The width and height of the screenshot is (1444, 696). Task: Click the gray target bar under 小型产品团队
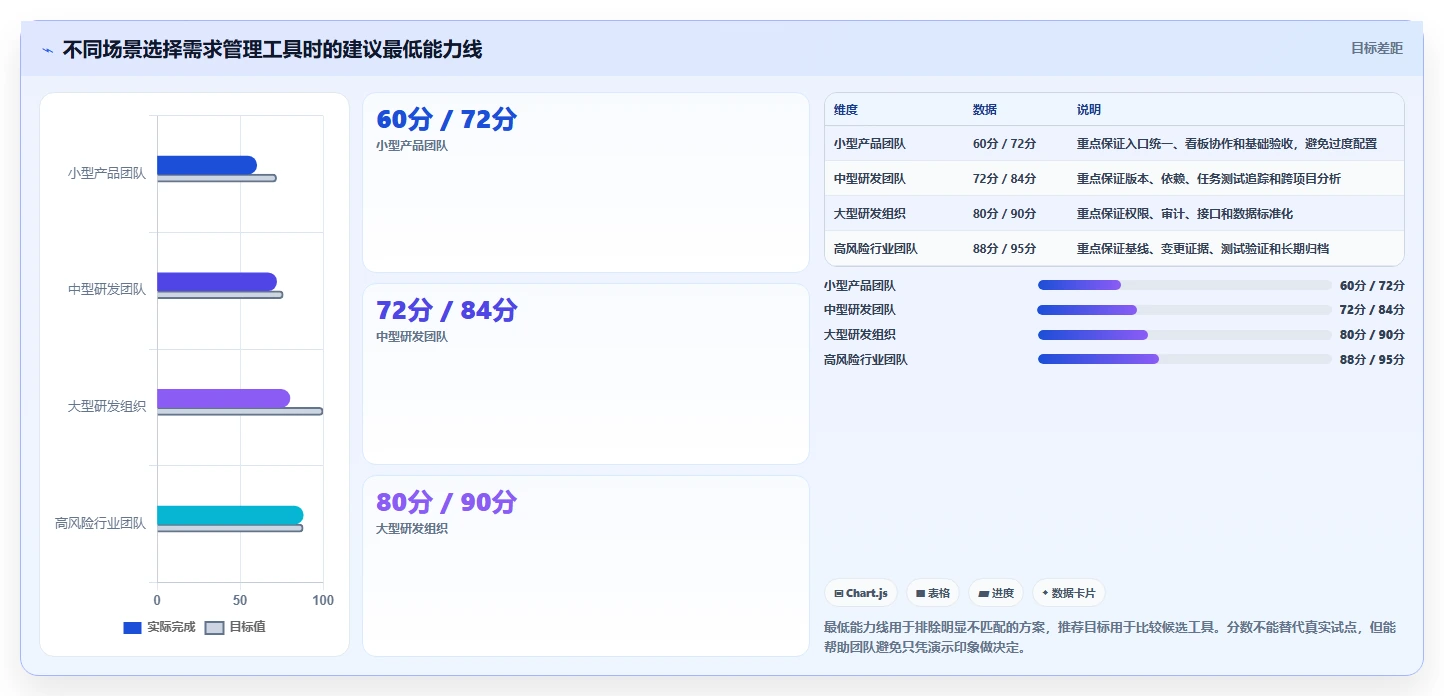tap(217, 178)
